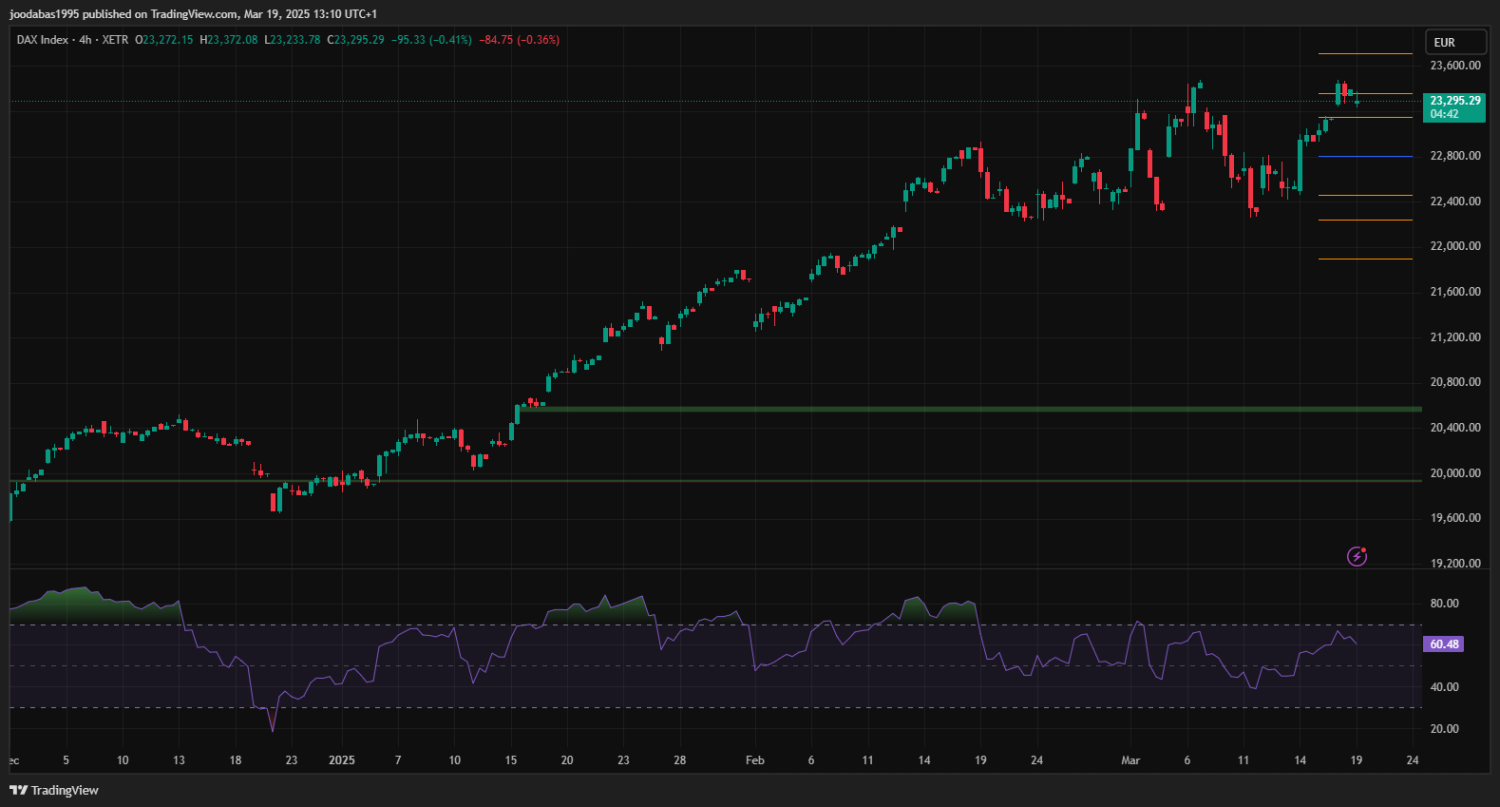Click the purple RSI value label 60.48
Image resolution: width=1500 pixels, height=807 pixels.
click(x=1445, y=644)
